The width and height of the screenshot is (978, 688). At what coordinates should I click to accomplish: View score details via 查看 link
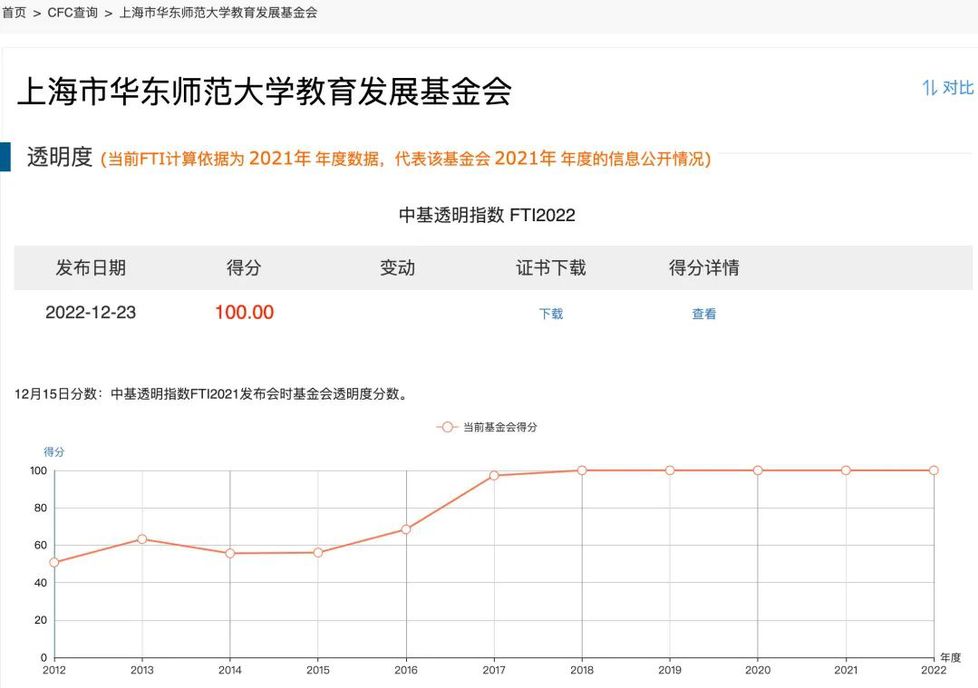(704, 313)
